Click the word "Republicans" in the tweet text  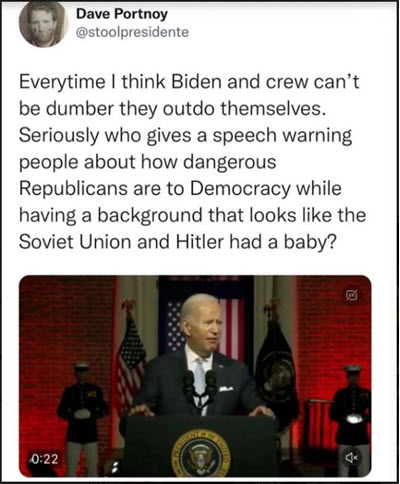point(73,189)
